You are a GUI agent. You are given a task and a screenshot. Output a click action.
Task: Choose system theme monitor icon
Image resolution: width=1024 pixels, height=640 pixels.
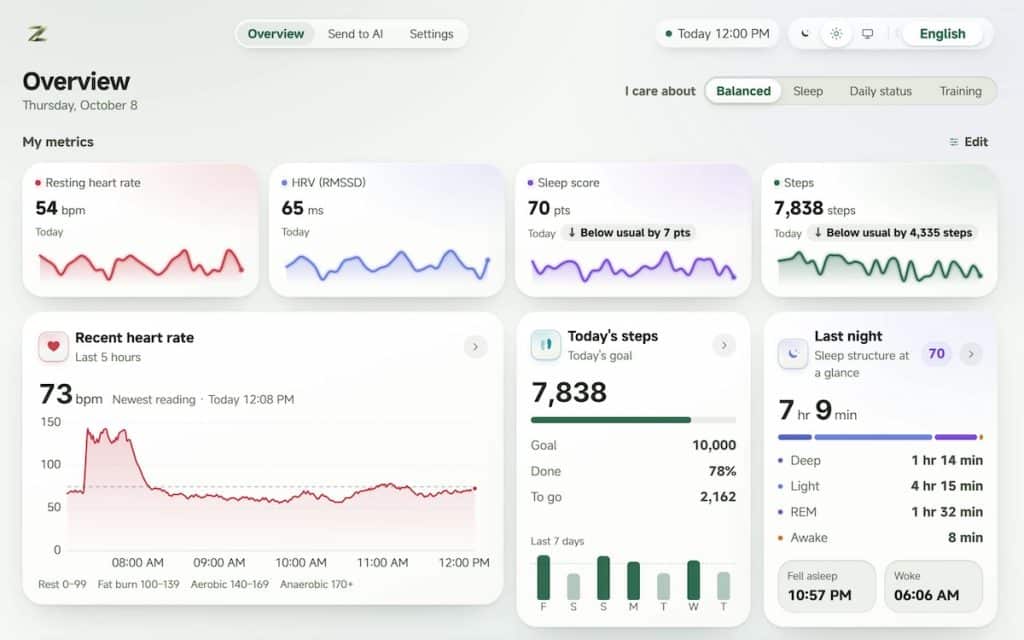[x=867, y=33]
